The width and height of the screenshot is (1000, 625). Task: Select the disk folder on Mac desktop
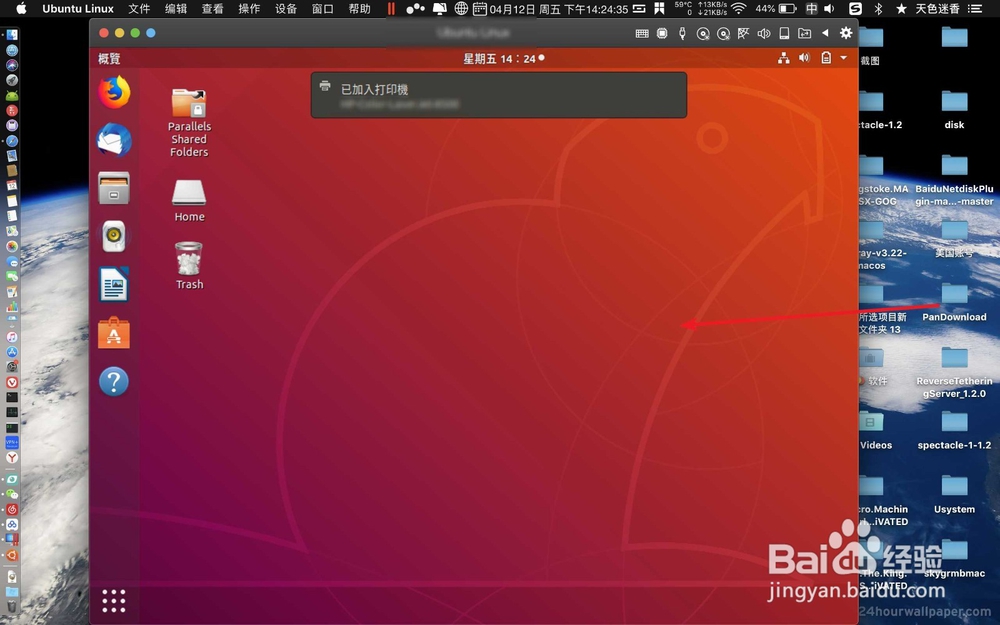(955, 110)
